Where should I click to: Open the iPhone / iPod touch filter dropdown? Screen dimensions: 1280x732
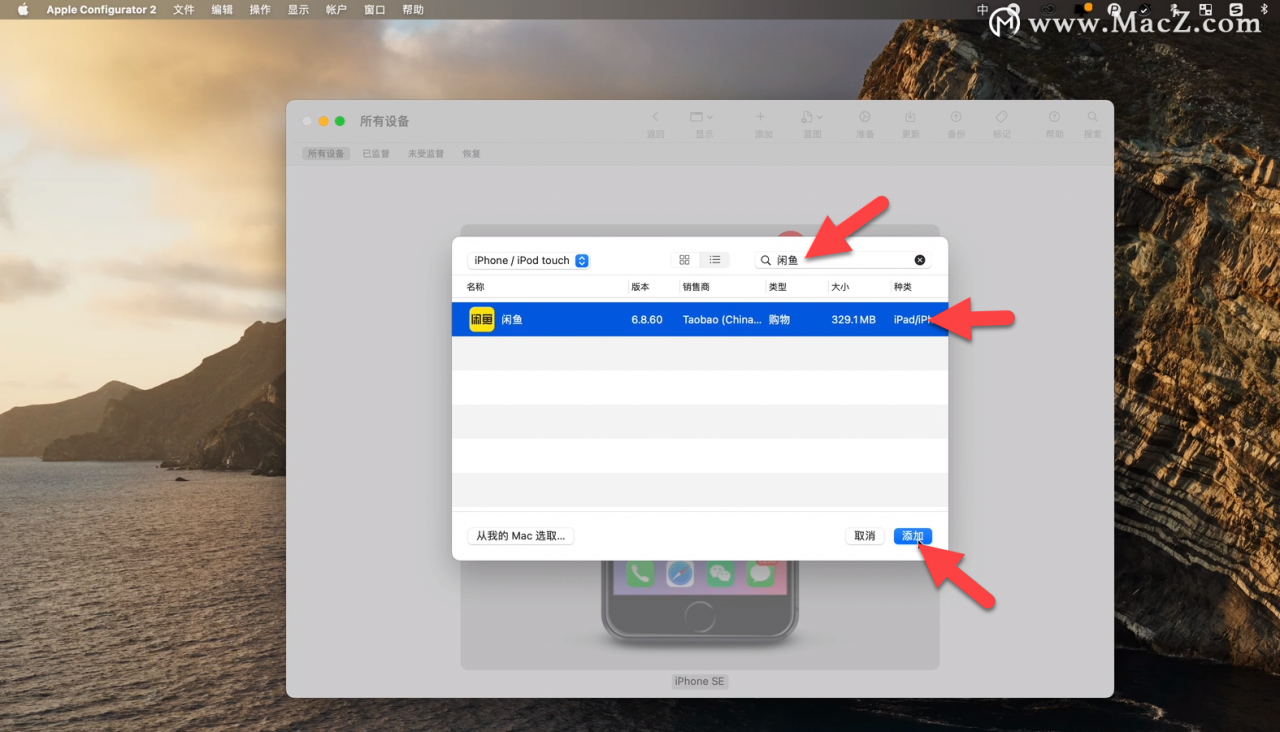pyautogui.click(x=528, y=259)
